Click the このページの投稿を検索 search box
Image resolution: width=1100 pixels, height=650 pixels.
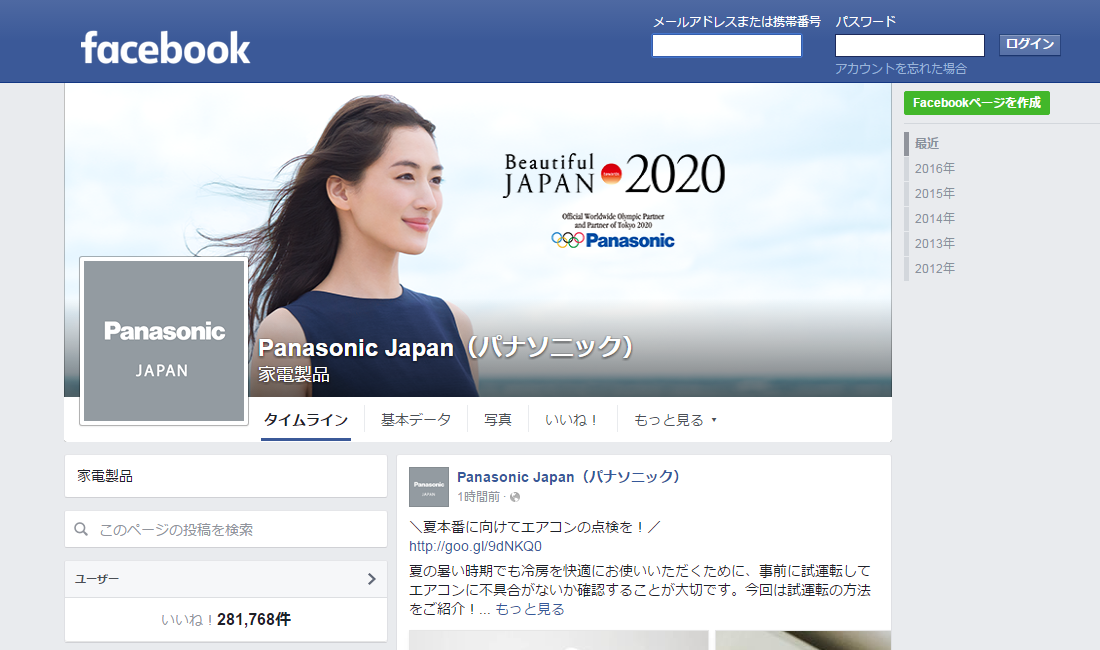click(x=226, y=529)
